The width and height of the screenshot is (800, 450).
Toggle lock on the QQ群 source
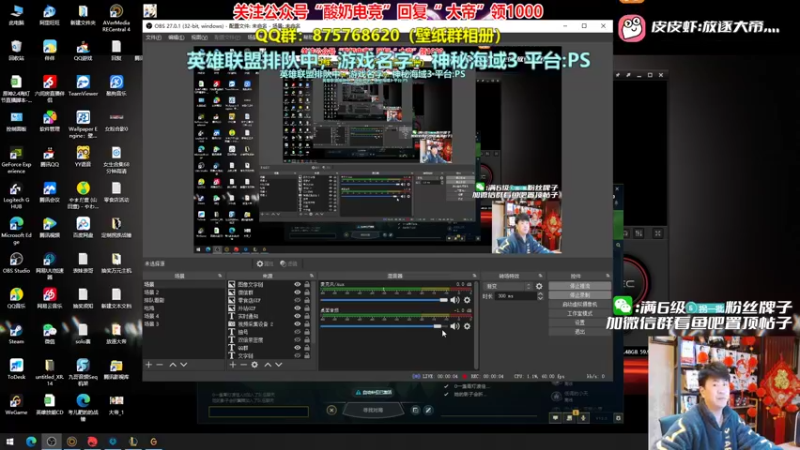307,347
